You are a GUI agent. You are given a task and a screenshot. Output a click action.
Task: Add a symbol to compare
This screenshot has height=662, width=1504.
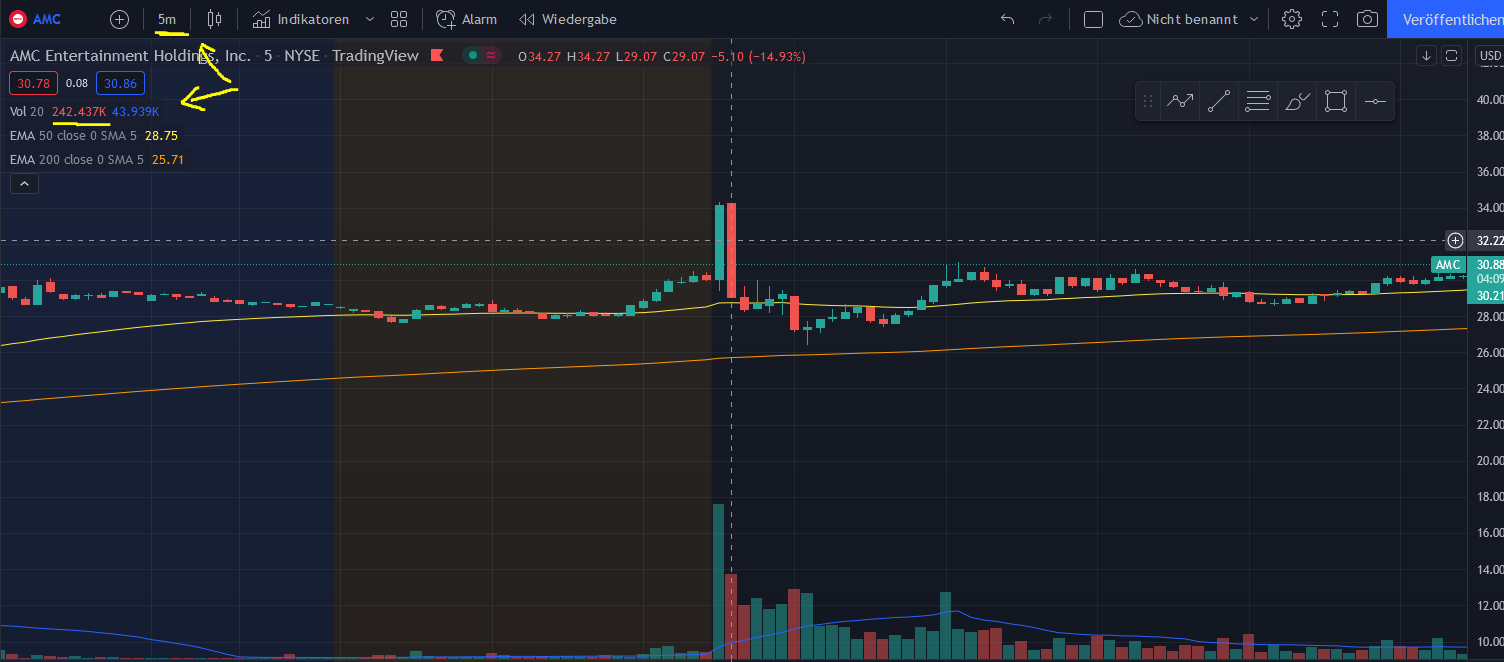tap(119, 19)
